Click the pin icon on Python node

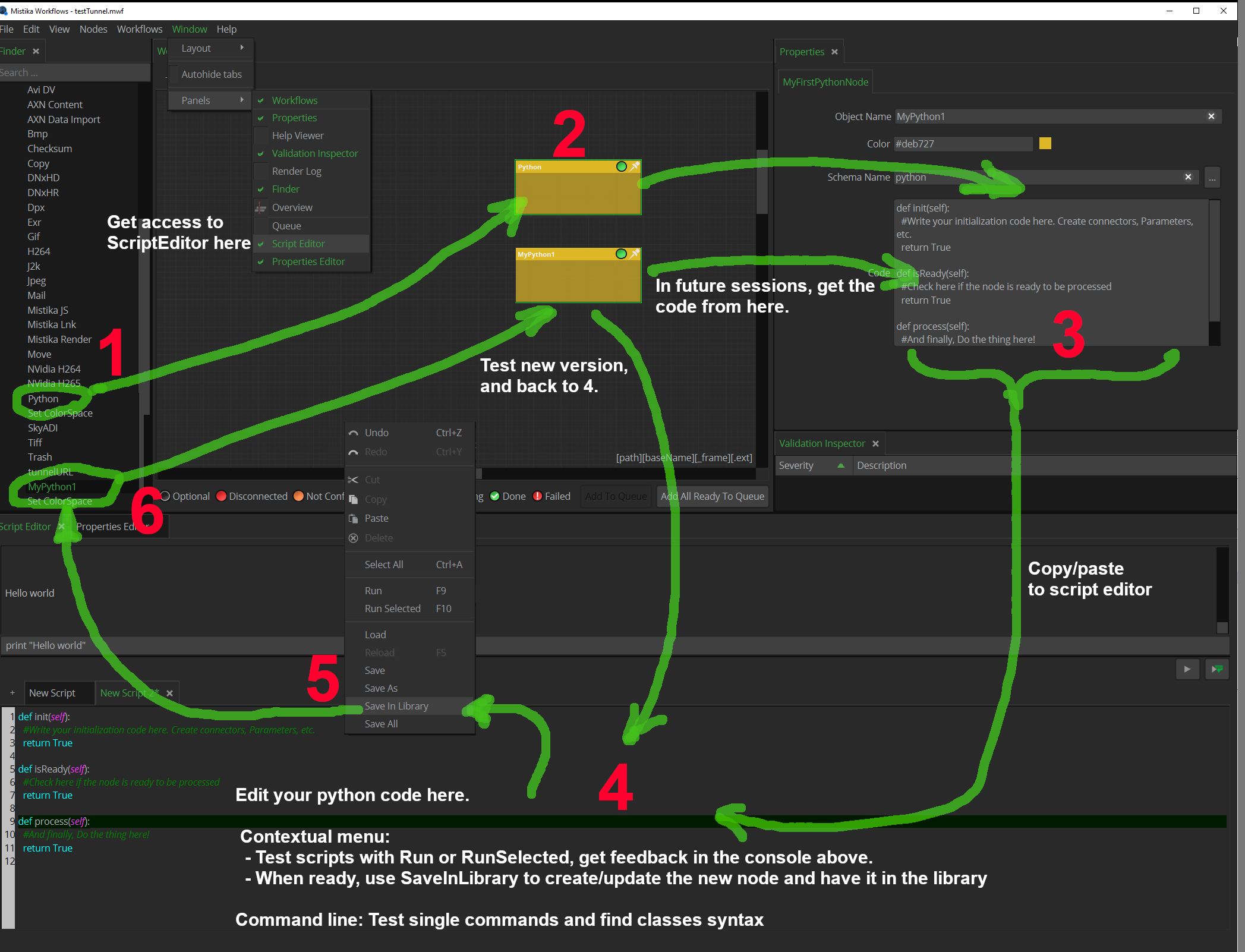click(635, 166)
